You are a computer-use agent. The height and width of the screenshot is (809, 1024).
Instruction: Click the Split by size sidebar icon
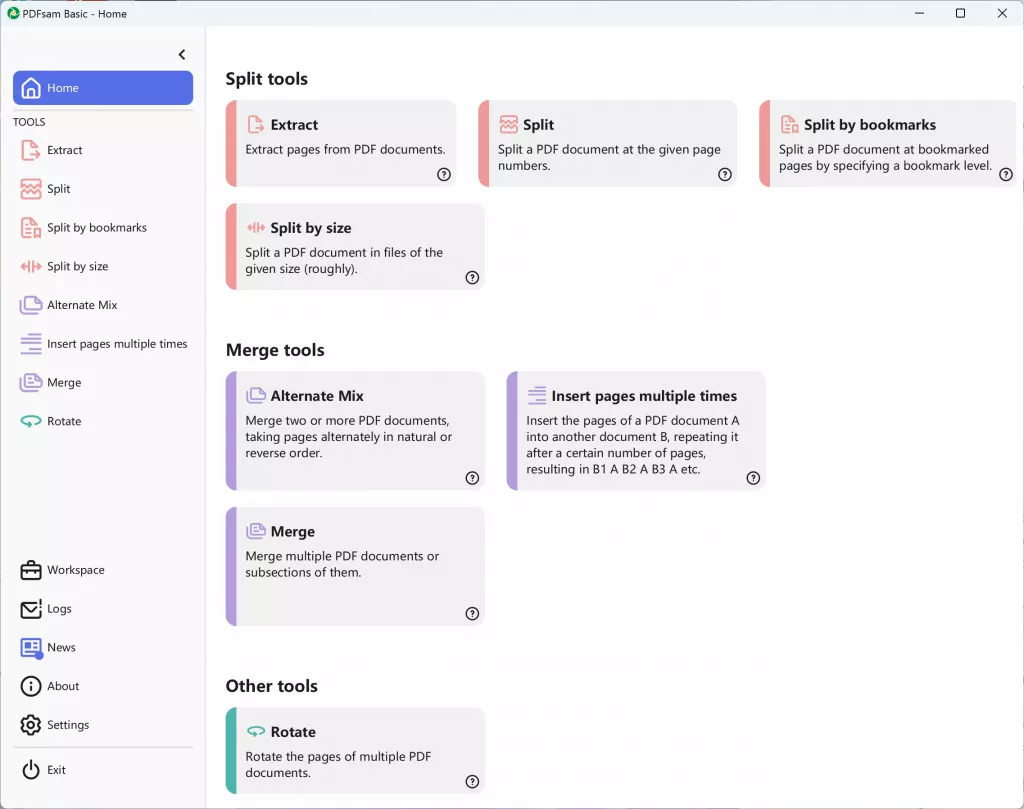pos(30,266)
